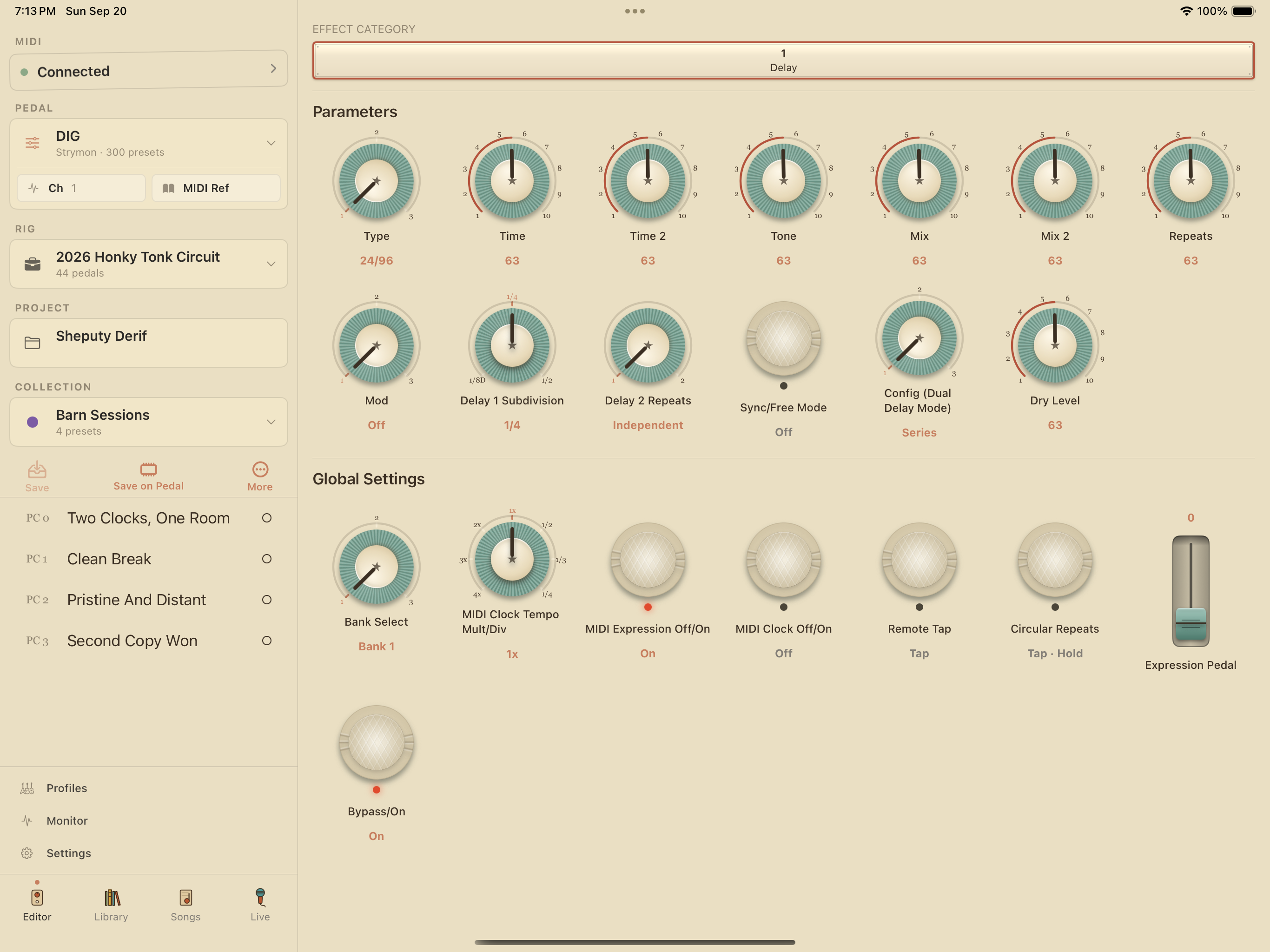Click the green MIDI connected status dot

(x=24, y=72)
